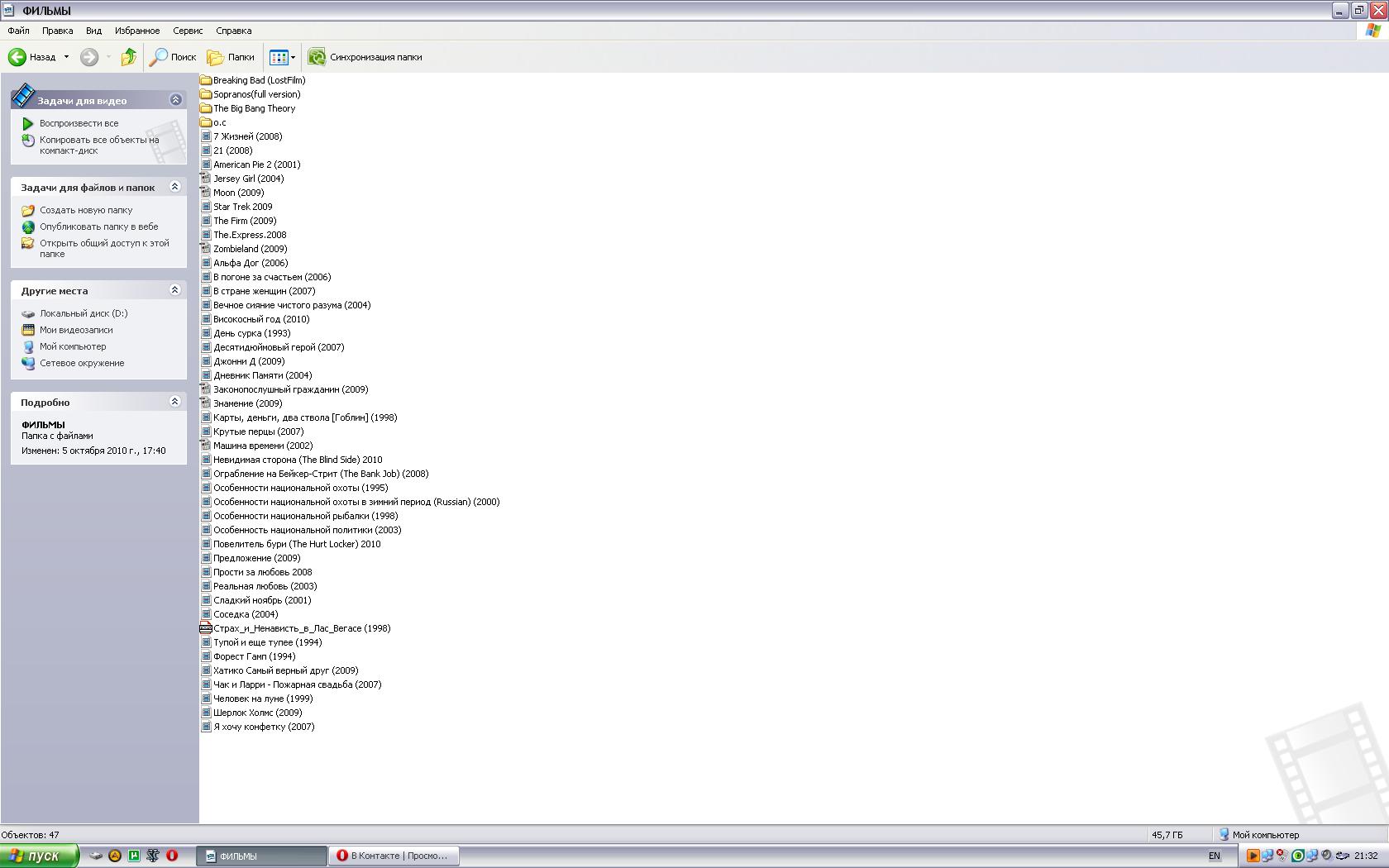Screen dimensions: 1389x868
Task: Open the Сервис menu
Action: tap(188, 31)
